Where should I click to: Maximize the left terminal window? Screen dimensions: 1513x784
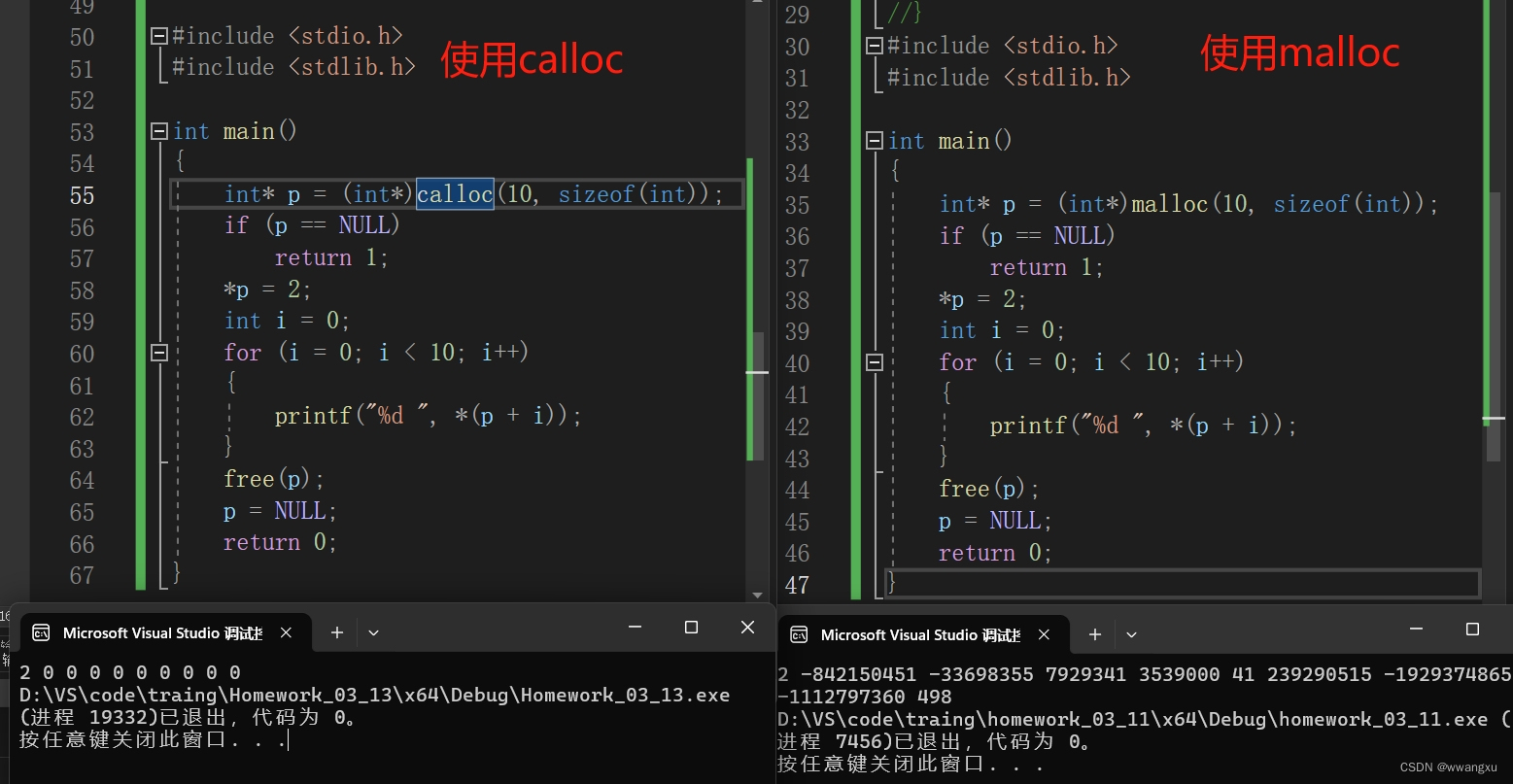(691, 628)
